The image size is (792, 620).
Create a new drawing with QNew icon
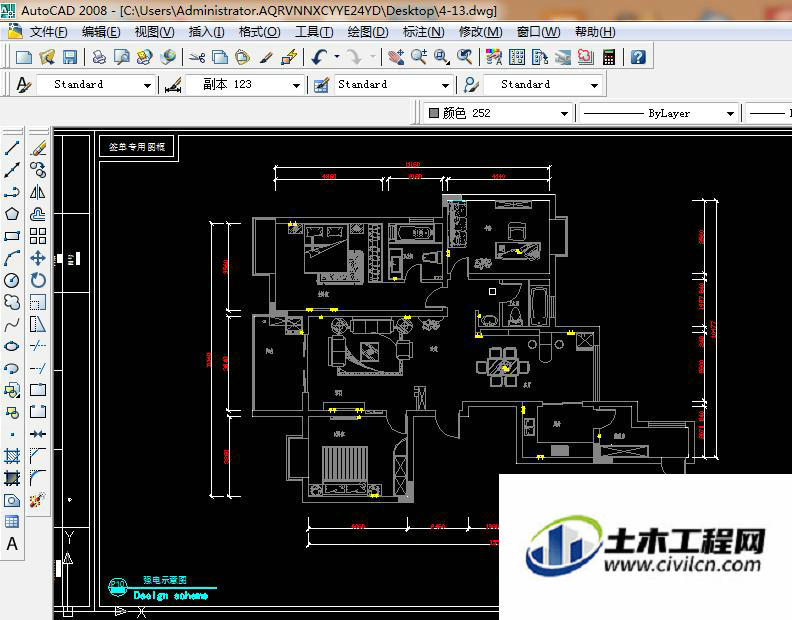[x=24, y=57]
